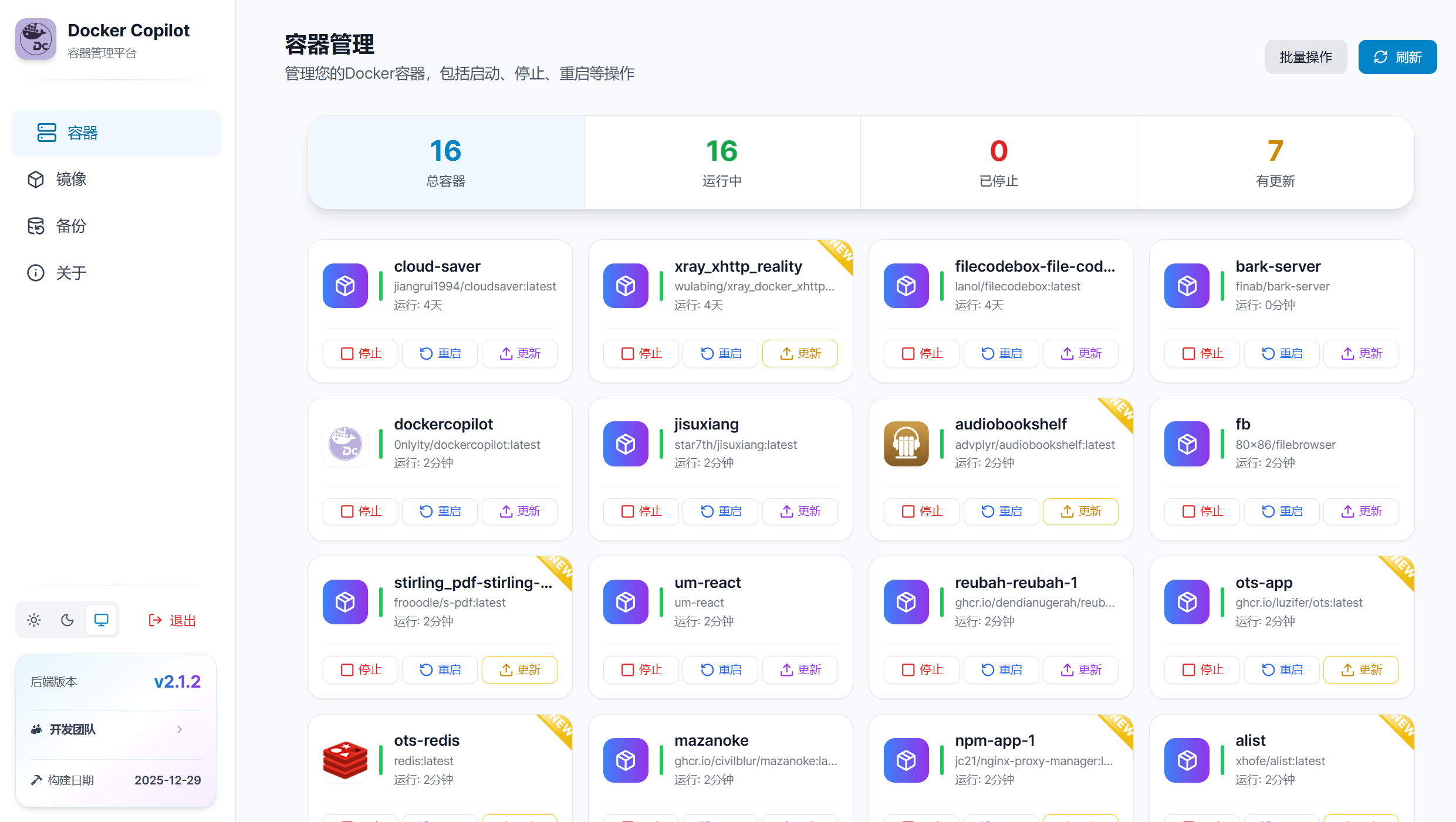The height and width of the screenshot is (822, 1456).
Task: Update the ots-app container
Action: tap(1361, 669)
